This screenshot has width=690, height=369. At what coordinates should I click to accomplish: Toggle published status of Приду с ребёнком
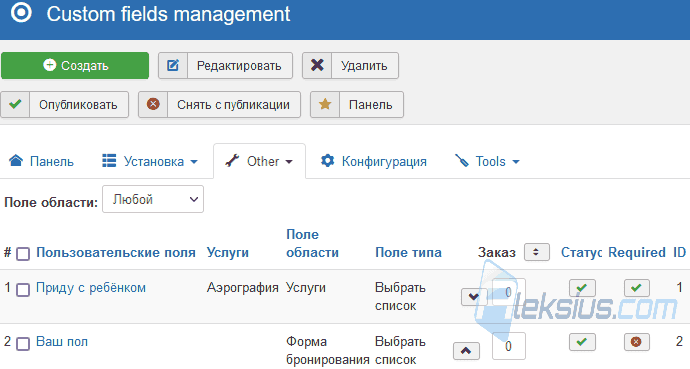[x=582, y=288]
